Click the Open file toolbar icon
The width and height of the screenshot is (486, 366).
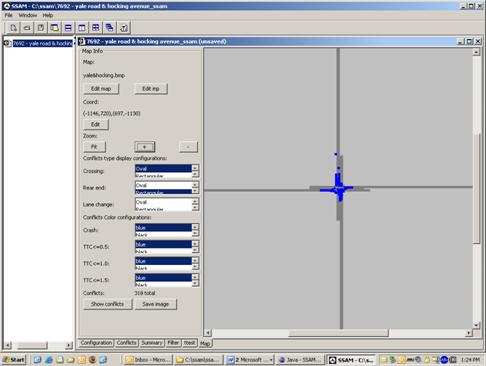click(x=27, y=28)
